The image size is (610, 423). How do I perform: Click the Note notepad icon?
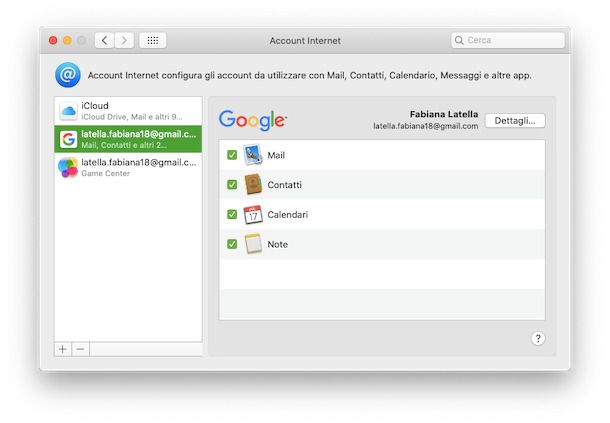click(x=253, y=244)
